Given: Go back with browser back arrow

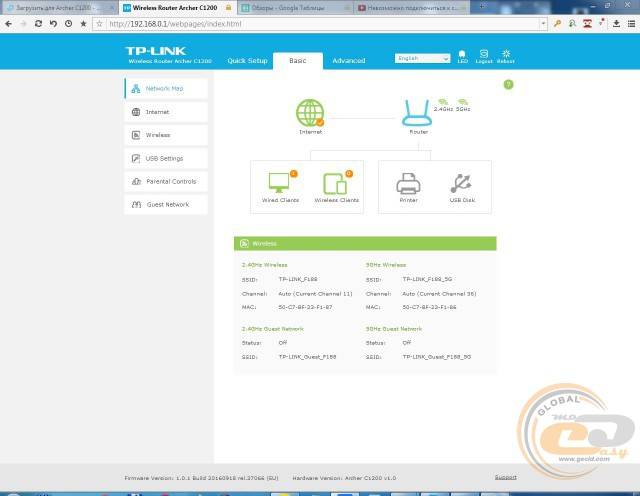Looking at the screenshot, I should pyautogui.click(x=8, y=24).
